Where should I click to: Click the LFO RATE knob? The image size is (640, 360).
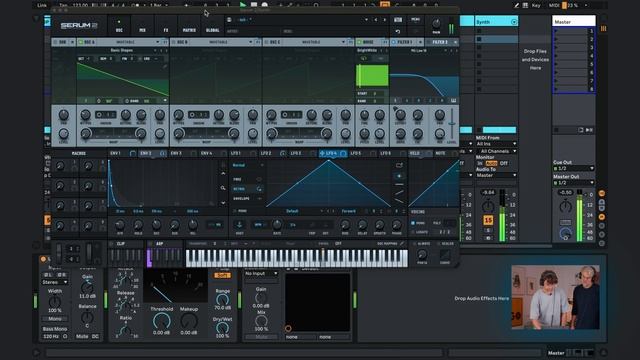(x=277, y=224)
